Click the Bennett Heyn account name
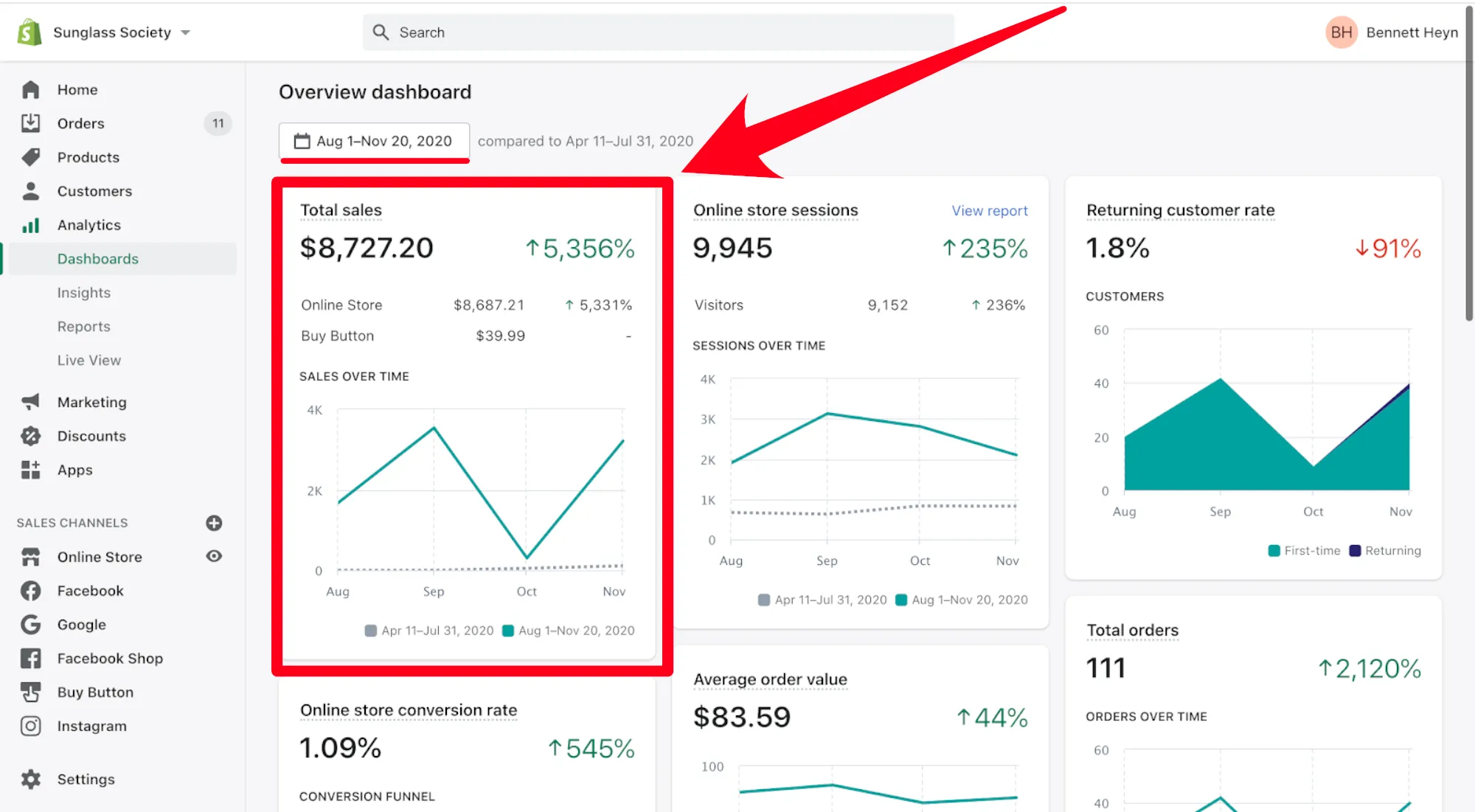Viewport: 1475px width, 812px height. coord(1412,32)
